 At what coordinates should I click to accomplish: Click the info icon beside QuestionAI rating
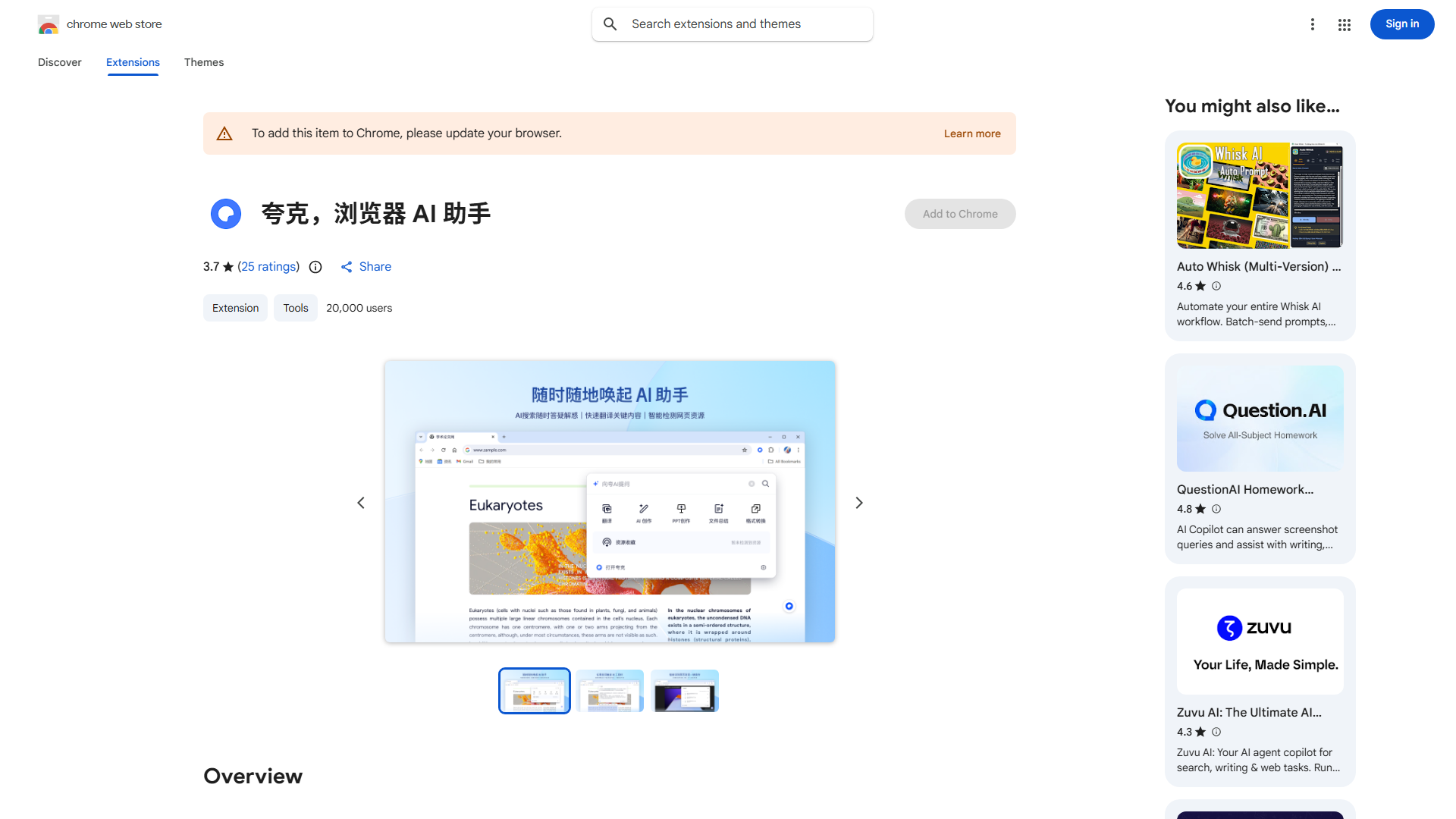click(1216, 509)
